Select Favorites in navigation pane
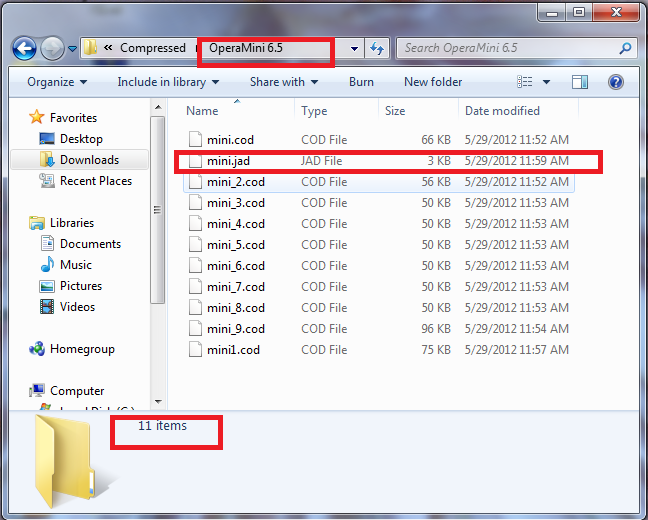This screenshot has height=520, width=648. tap(73, 118)
